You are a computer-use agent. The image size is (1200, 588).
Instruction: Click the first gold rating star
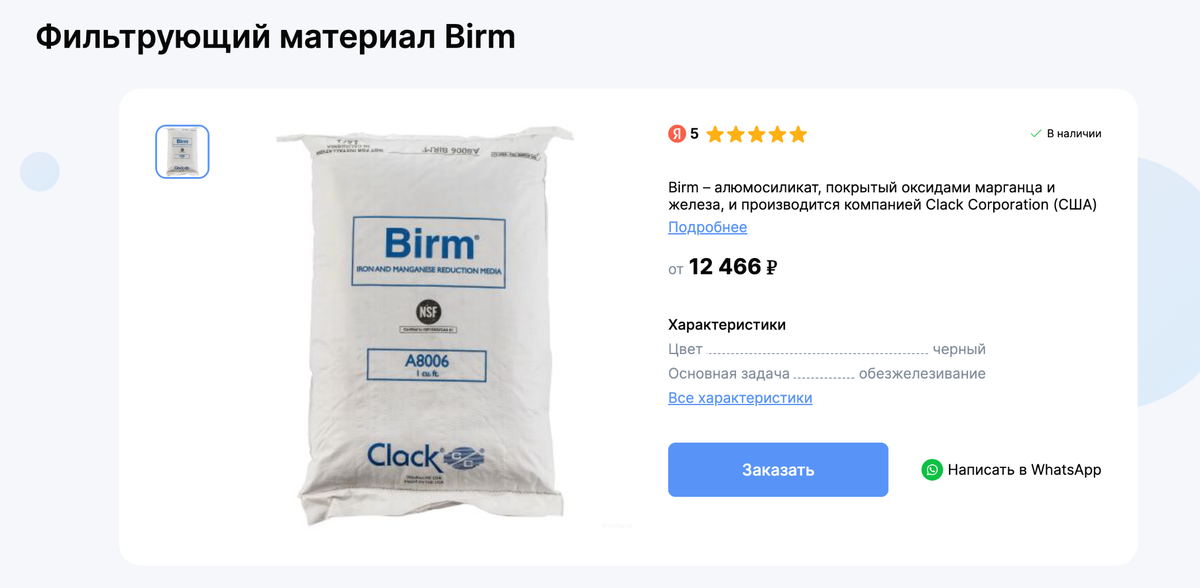(x=715, y=134)
